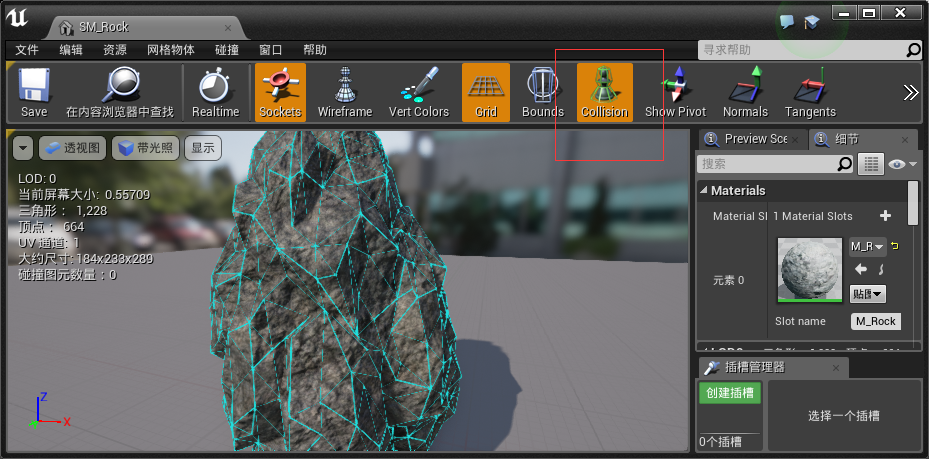Edit the M_Rock slot name field
Image resolution: width=929 pixels, height=459 pixels.
876,321
